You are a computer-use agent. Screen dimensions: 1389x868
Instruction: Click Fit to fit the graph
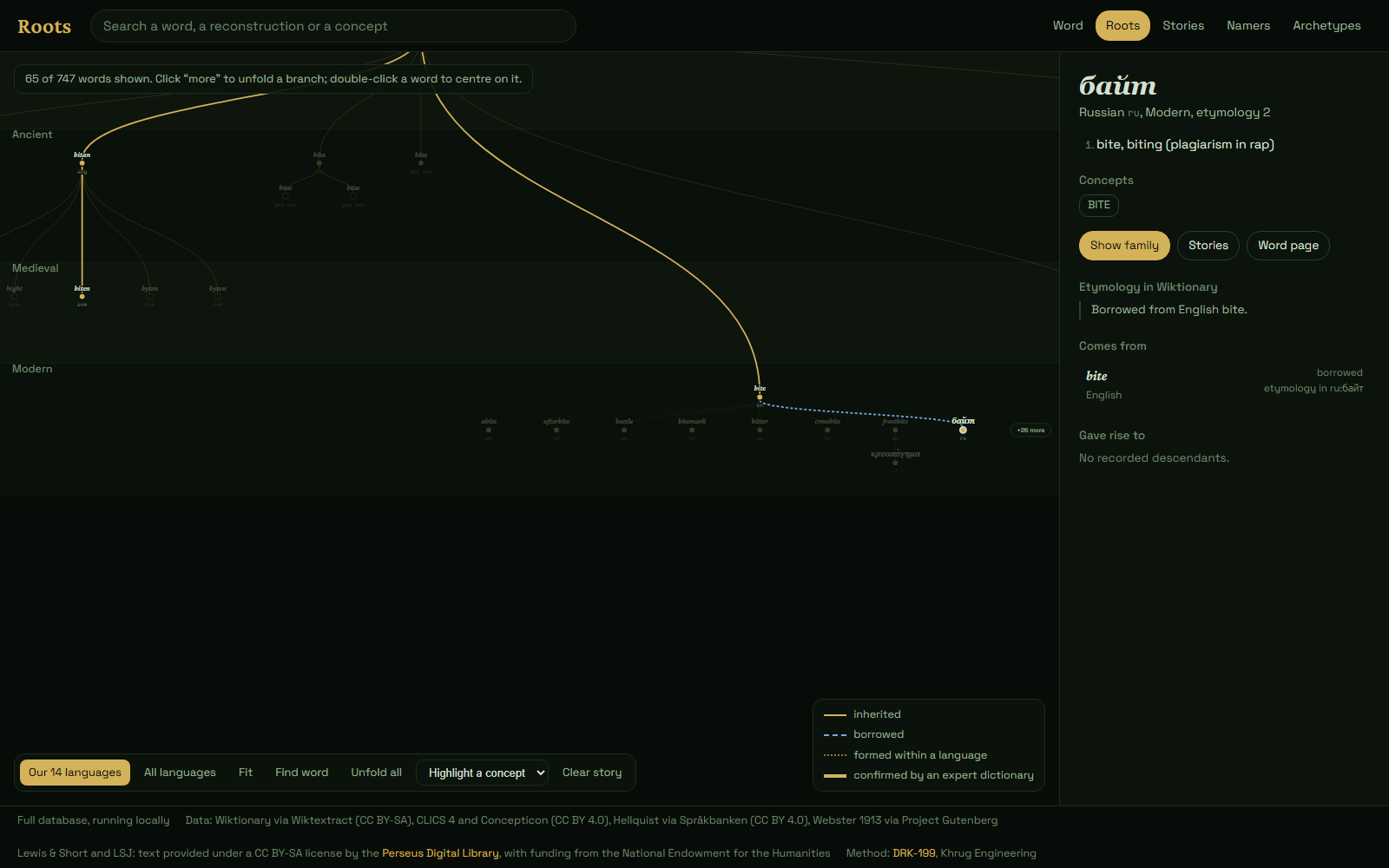pyautogui.click(x=246, y=773)
